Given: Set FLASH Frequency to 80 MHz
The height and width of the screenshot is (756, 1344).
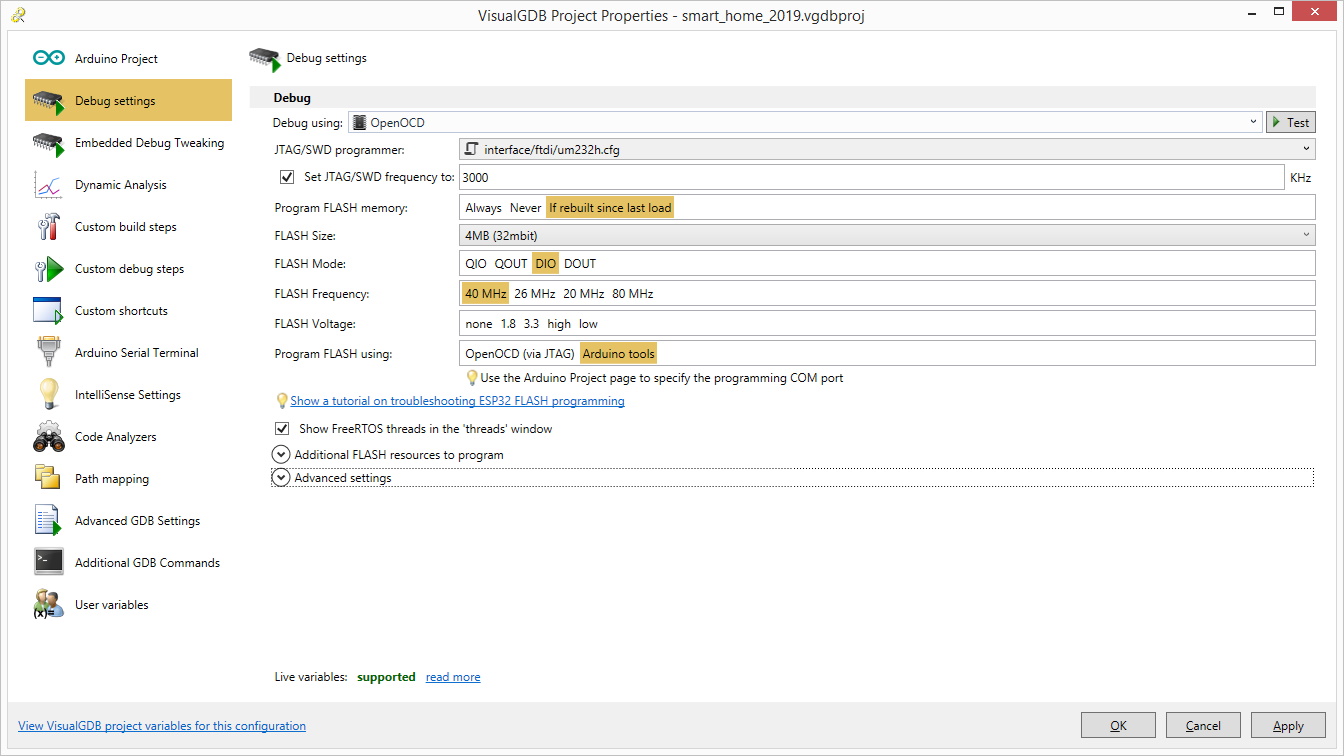Looking at the screenshot, I should (x=633, y=294).
